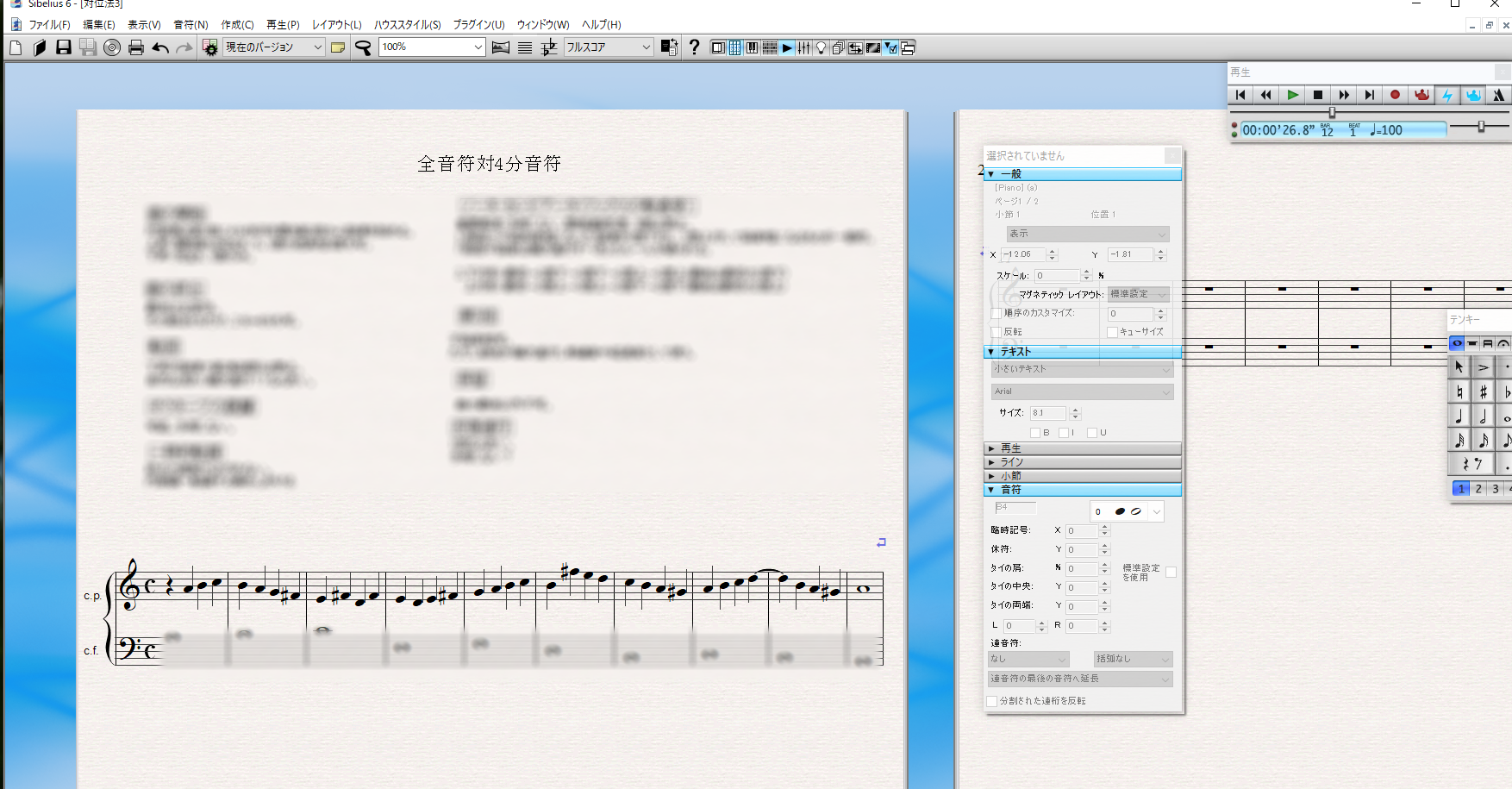Save the score with the floppy disk icon
The height and width of the screenshot is (789, 1512).
[x=63, y=47]
